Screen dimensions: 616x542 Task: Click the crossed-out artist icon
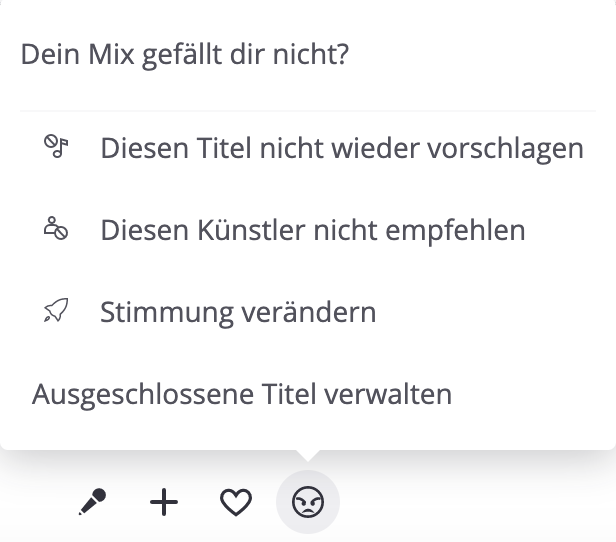click(55, 230)
